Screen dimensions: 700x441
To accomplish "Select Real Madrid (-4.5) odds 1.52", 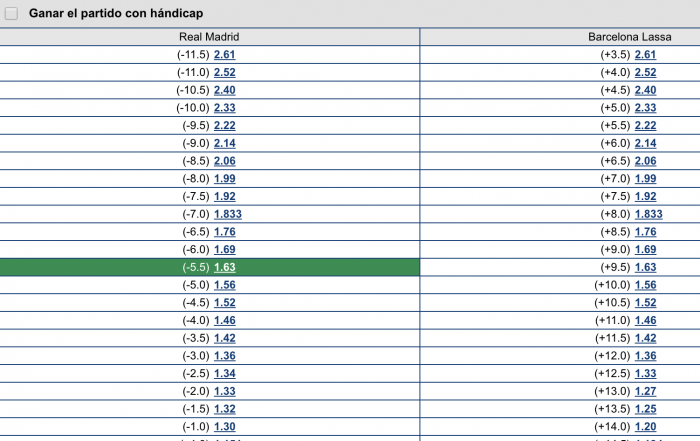I will point(225,303).
